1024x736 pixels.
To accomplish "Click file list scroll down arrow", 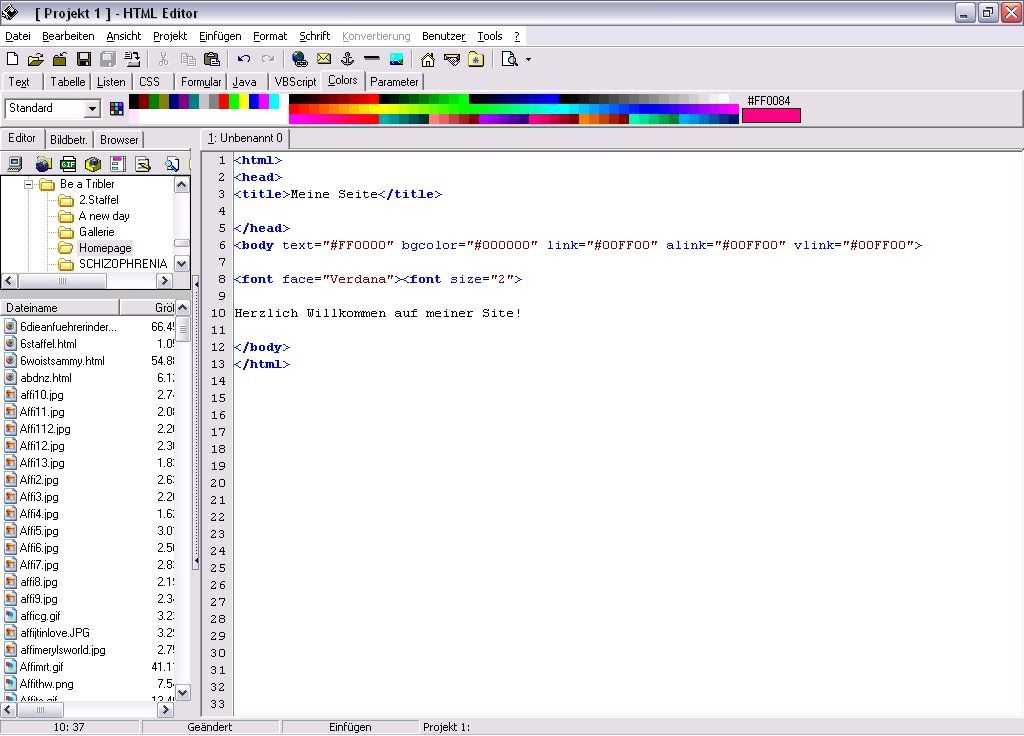I will click(183, 692).
